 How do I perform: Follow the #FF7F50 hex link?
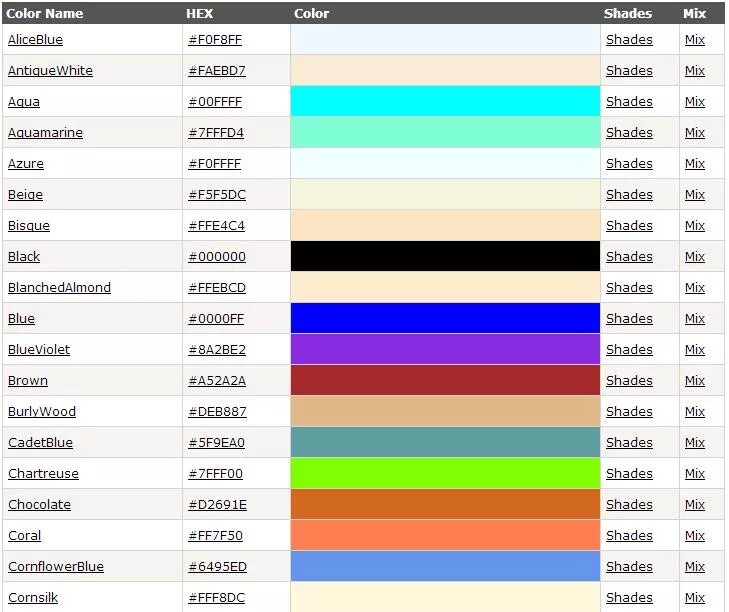216,536
